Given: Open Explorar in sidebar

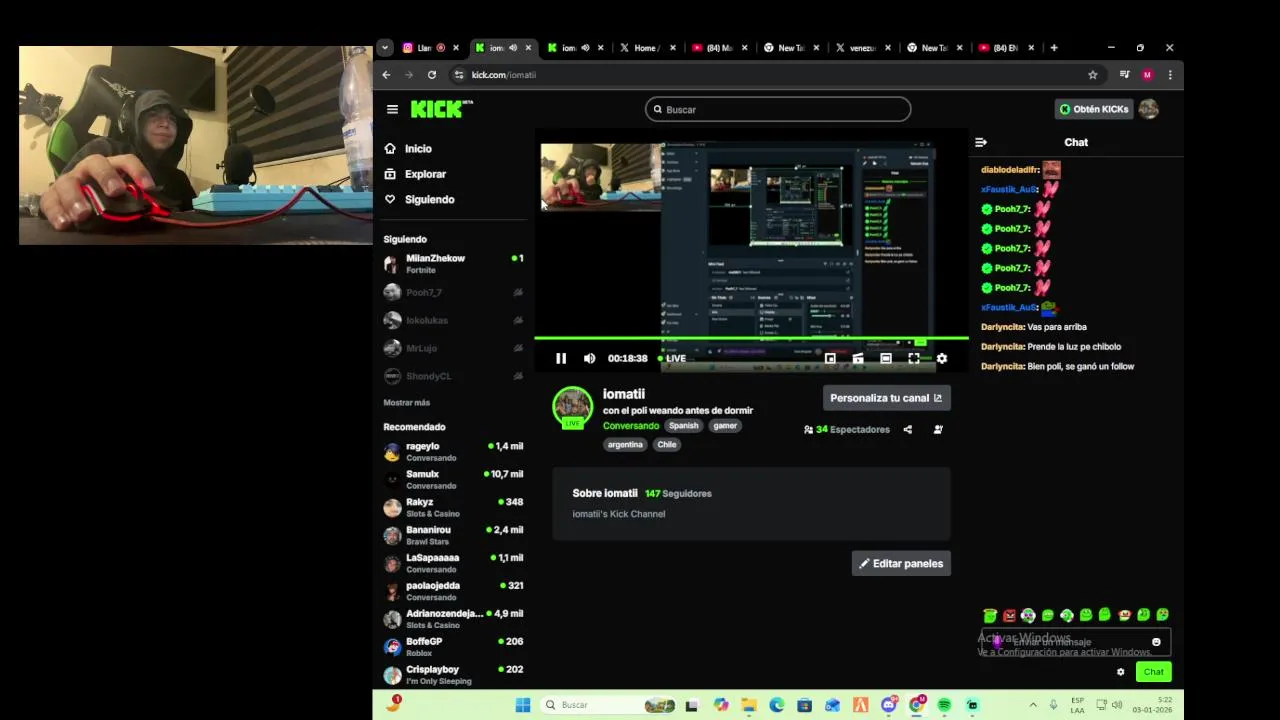Looking at the screenshot, I should [425, 174].
